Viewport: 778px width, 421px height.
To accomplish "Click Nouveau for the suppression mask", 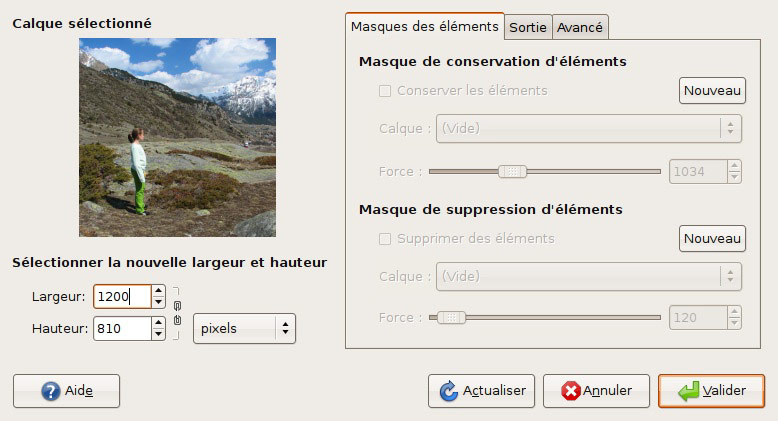I will click(x=712, y=239).
